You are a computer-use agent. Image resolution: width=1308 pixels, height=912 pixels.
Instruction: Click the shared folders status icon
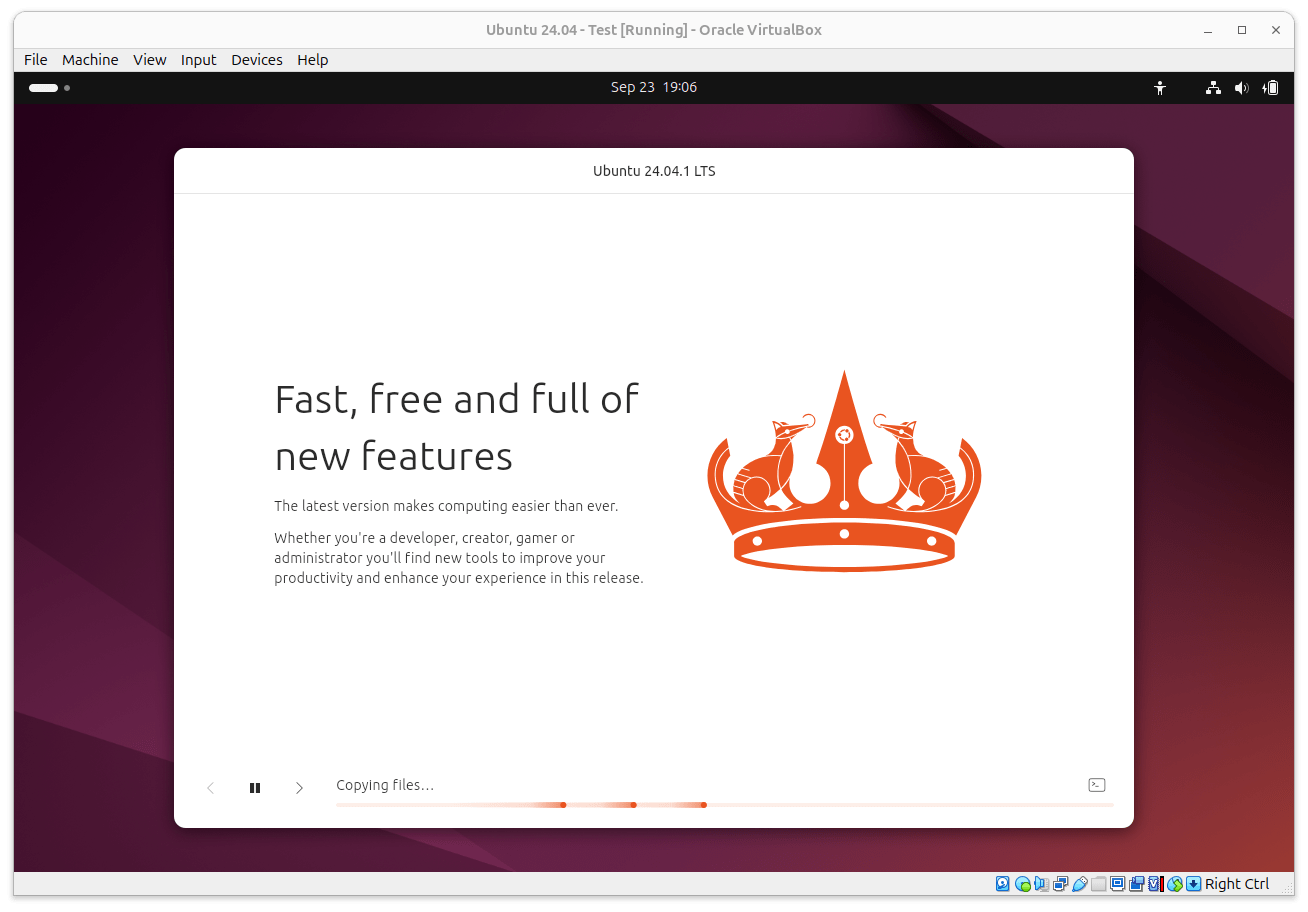[x=1099, y=884]
